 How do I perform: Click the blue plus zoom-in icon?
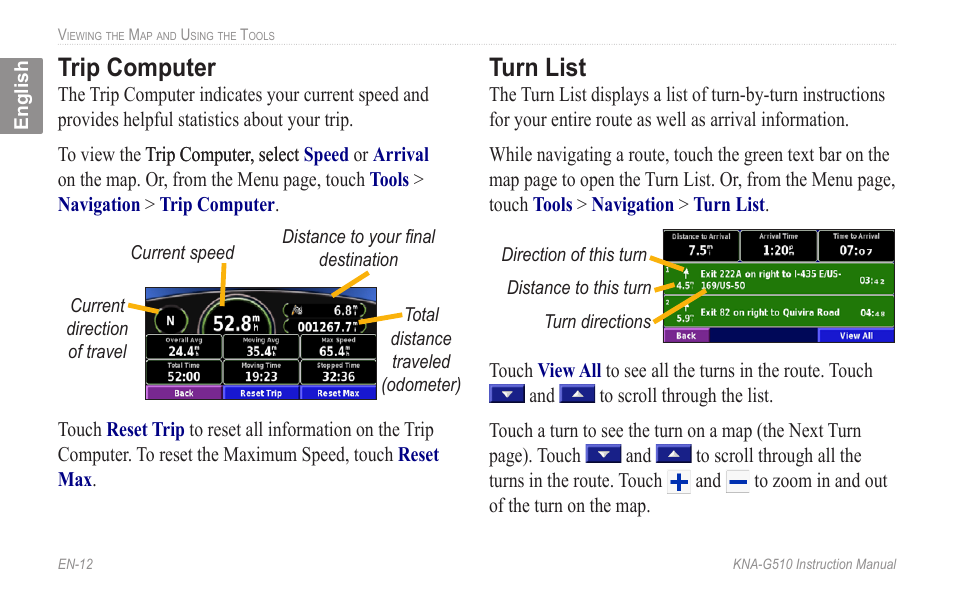pyautogui.click(x=679, y=482)
